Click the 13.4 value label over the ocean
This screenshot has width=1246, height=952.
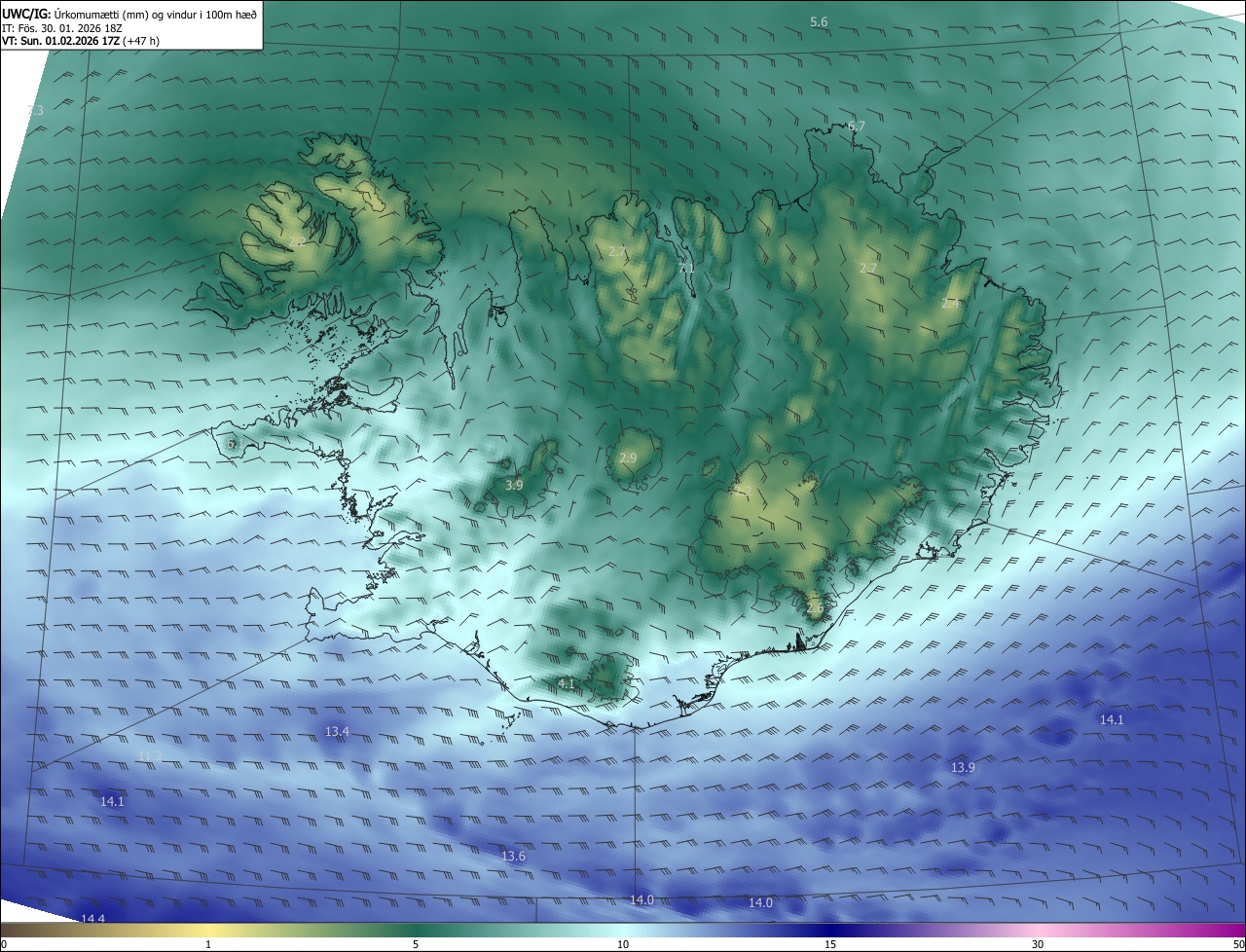337,731
